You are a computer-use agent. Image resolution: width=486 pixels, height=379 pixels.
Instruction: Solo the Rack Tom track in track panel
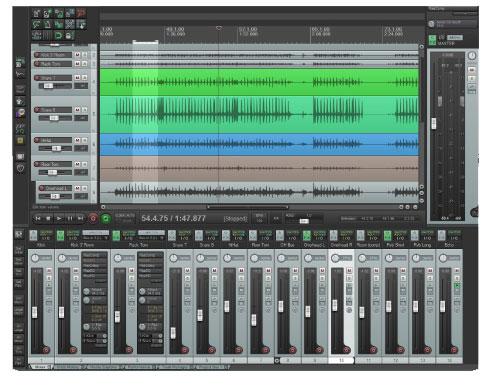coord(85,64)
